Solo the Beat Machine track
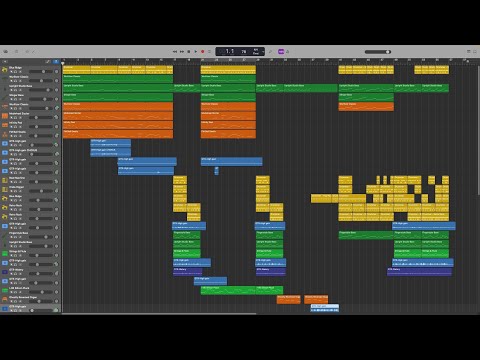The image size is (480, 360). click(15, 182)
